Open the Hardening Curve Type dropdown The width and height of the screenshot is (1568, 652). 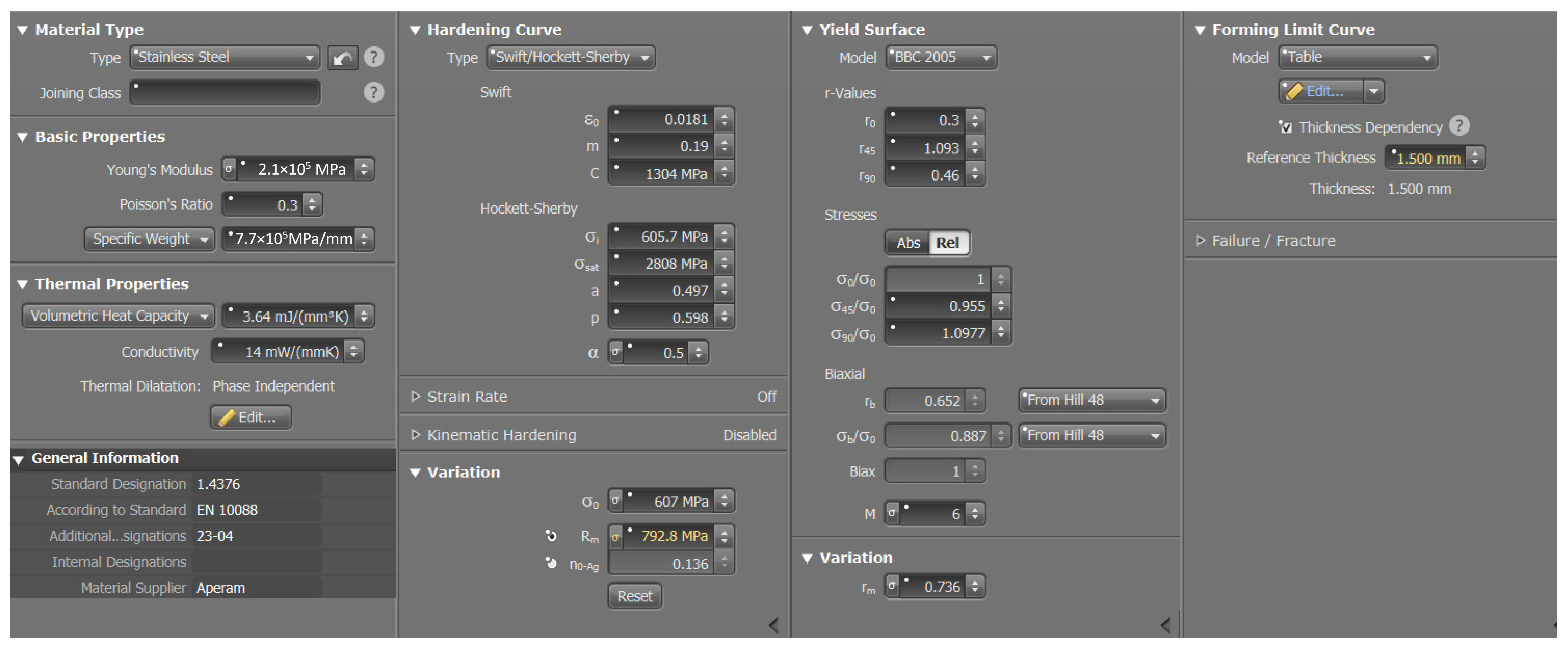571,57
